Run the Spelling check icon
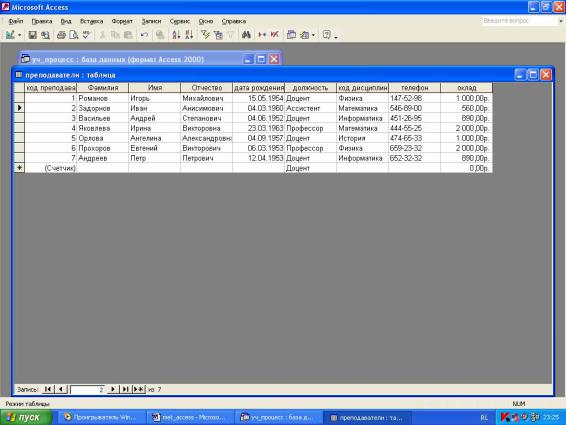This screenshot has width=566, height=425. (86, 35)
